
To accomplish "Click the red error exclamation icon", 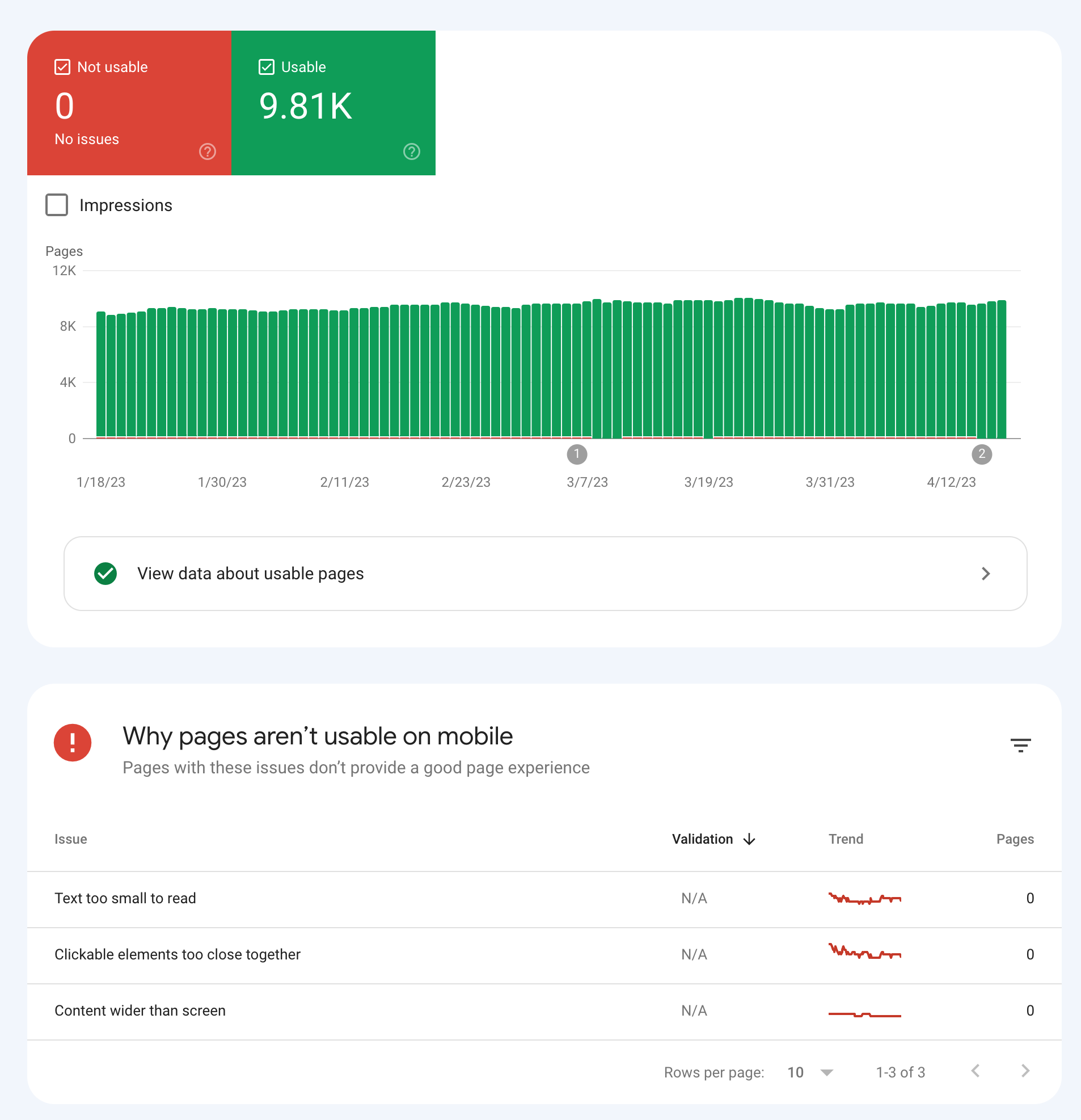I will pyautogui.click(x=73, y=742).
